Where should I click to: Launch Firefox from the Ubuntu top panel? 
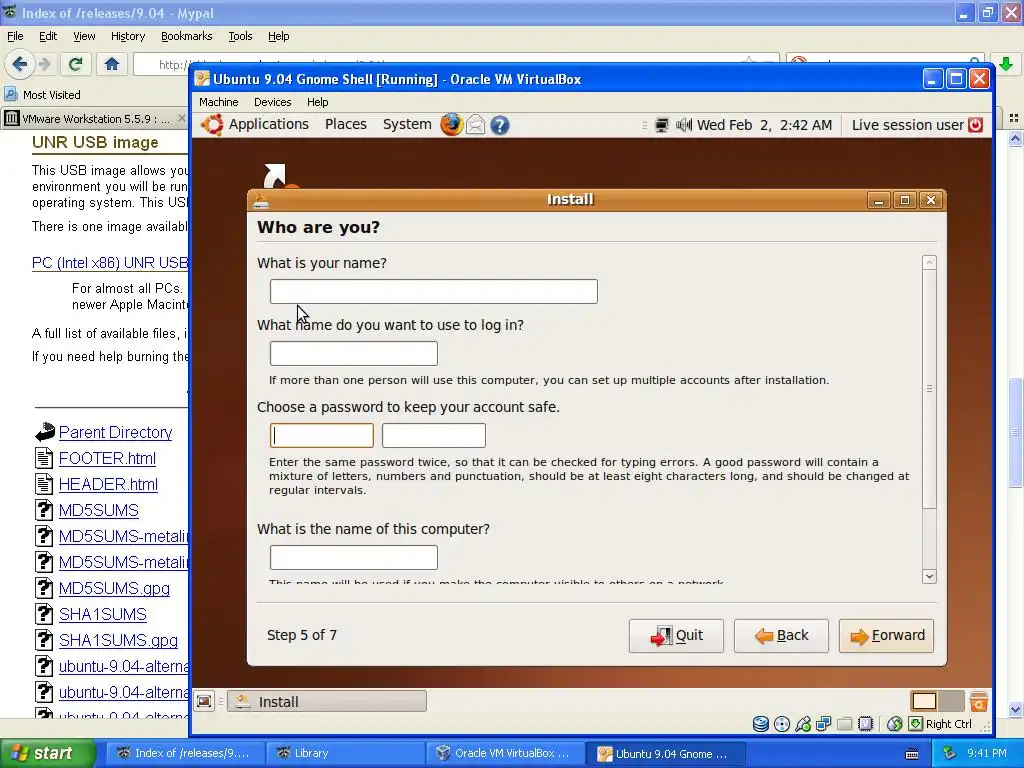pos(451,124)
